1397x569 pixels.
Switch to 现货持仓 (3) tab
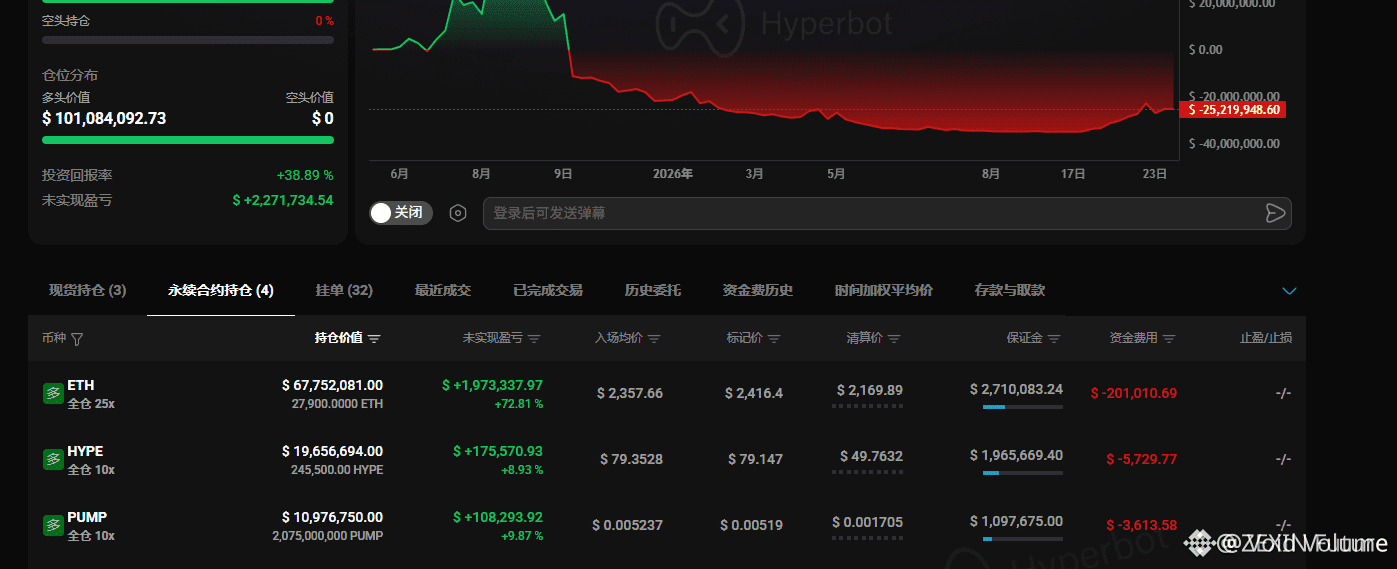pos(88,290)
